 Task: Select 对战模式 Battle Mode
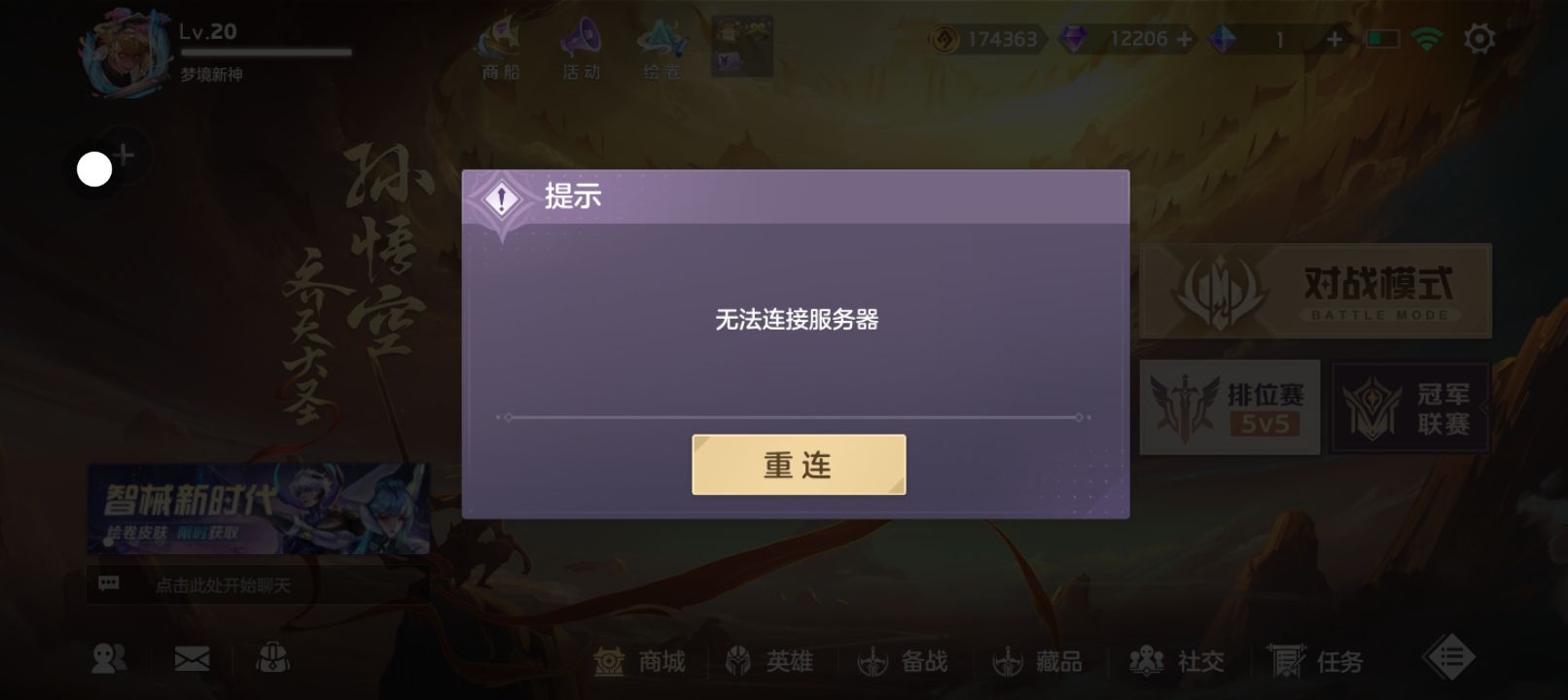coord(1315,291)
